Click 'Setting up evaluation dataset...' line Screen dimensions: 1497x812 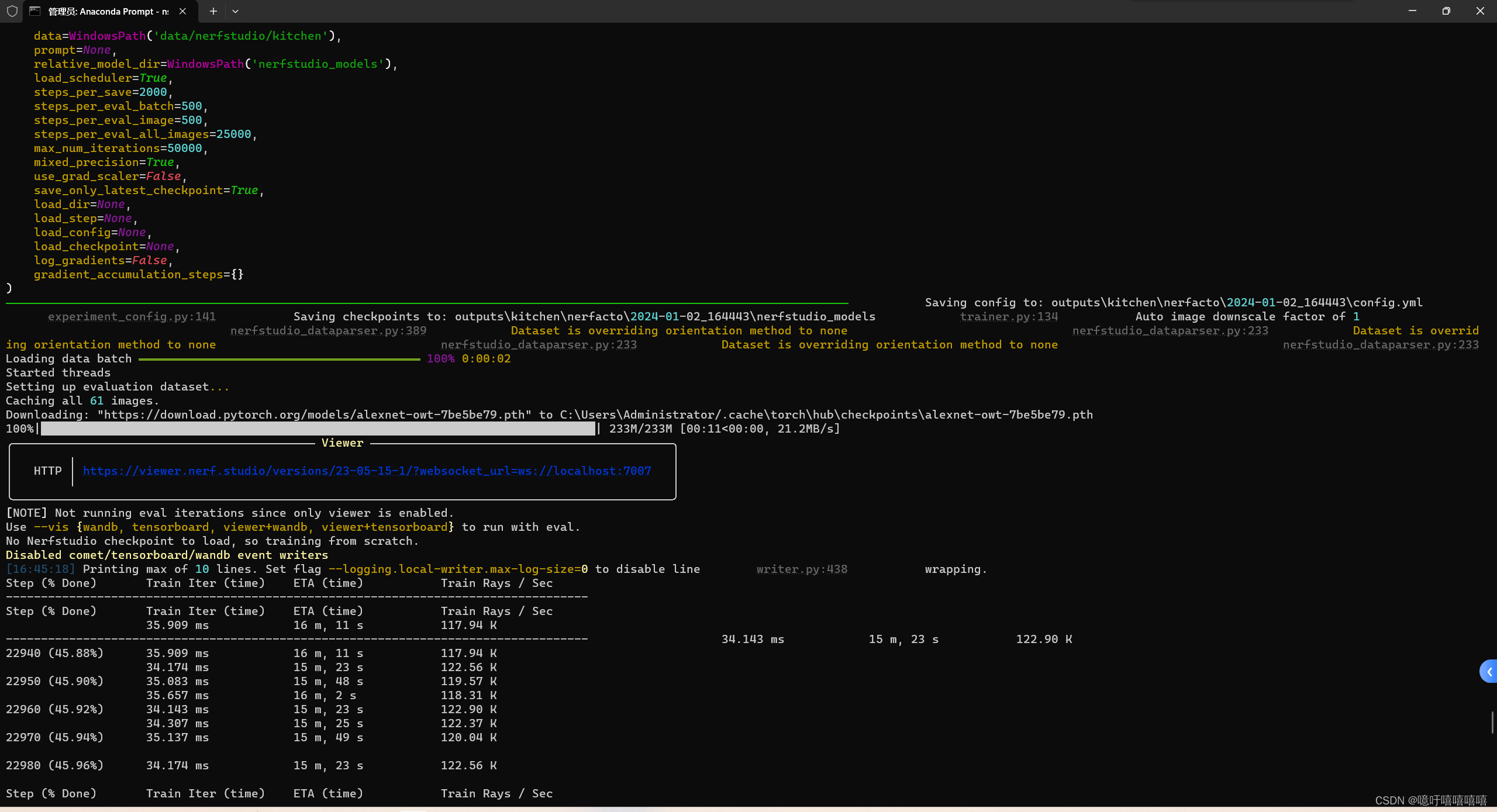[118, 386]
